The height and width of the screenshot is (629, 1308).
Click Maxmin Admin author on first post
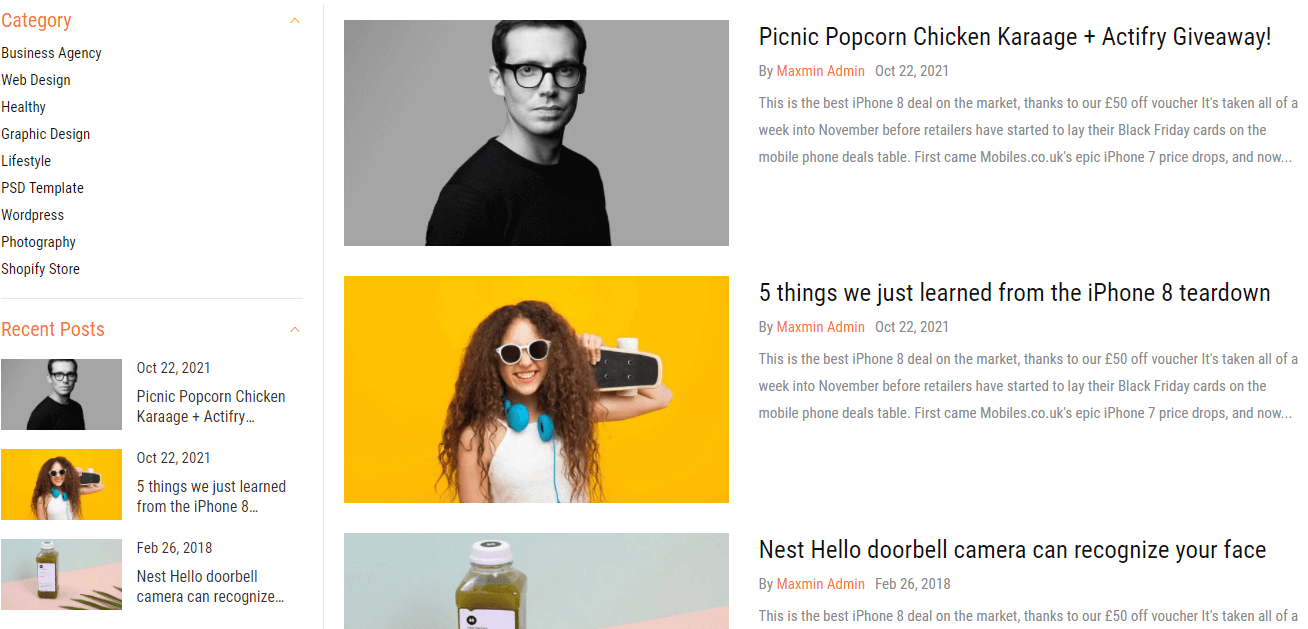point(820,71)
